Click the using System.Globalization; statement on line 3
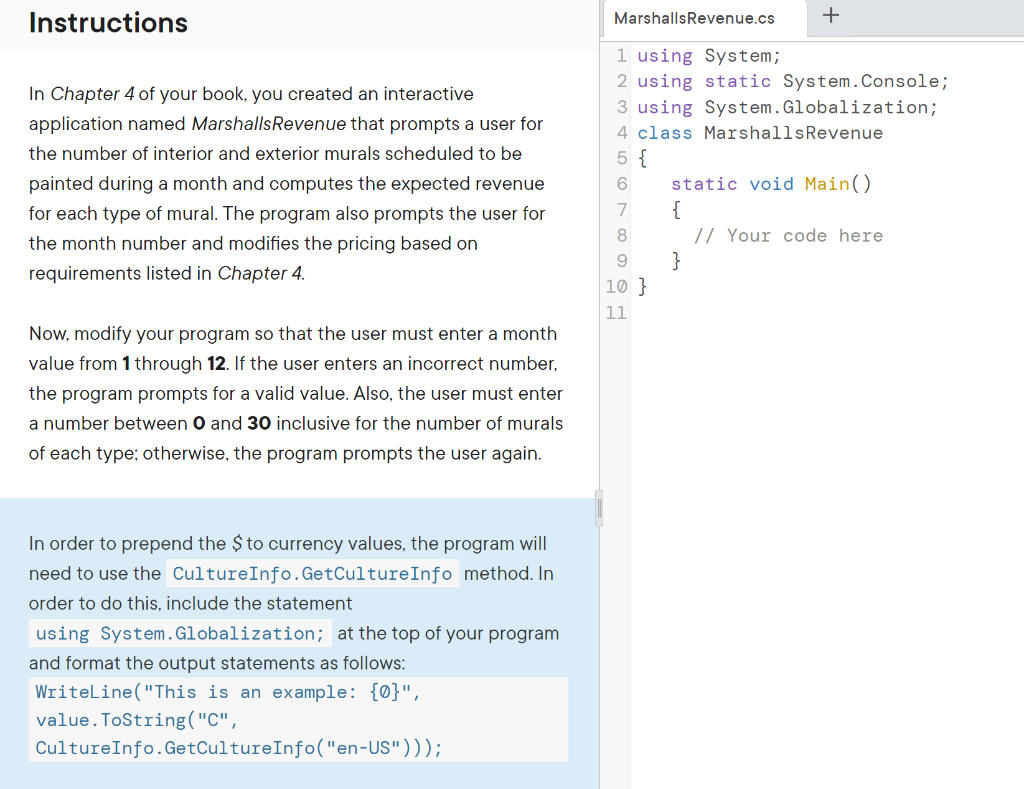The width and height of the screenshot is (1024, 789). point(790,107)
